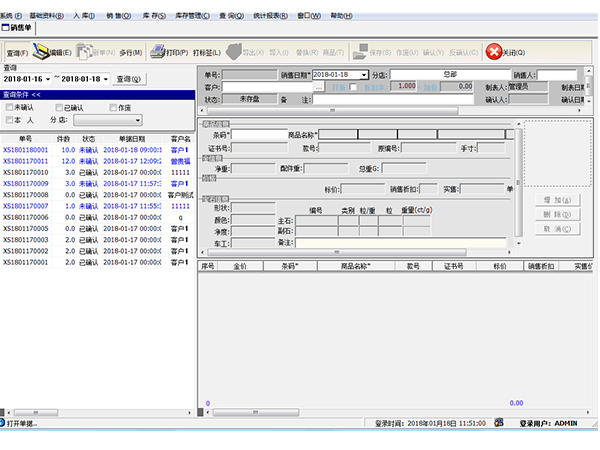600x450 pixels.
Task: Tick the 作废 checkbox
Action: click(x=113, y=108)
